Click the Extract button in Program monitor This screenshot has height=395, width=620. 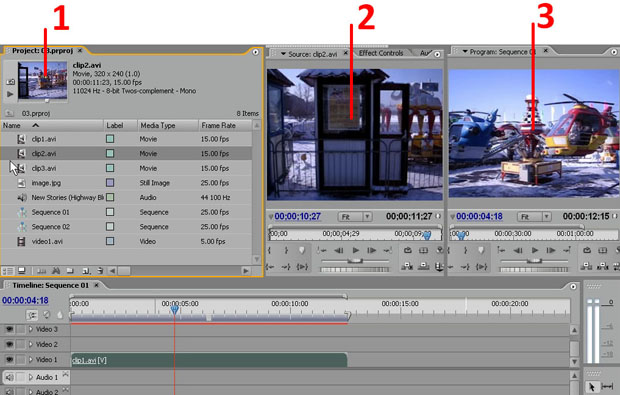click(x=603, y=266)
